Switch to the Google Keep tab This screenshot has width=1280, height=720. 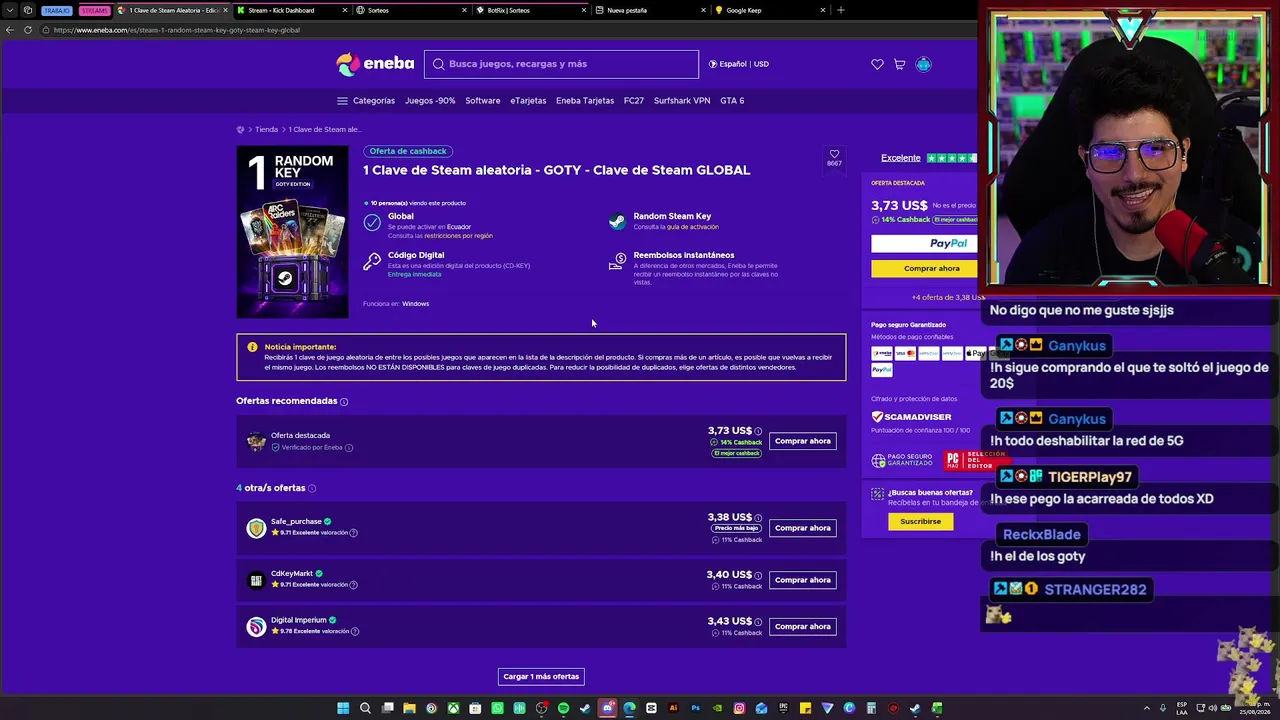point(770,10)
